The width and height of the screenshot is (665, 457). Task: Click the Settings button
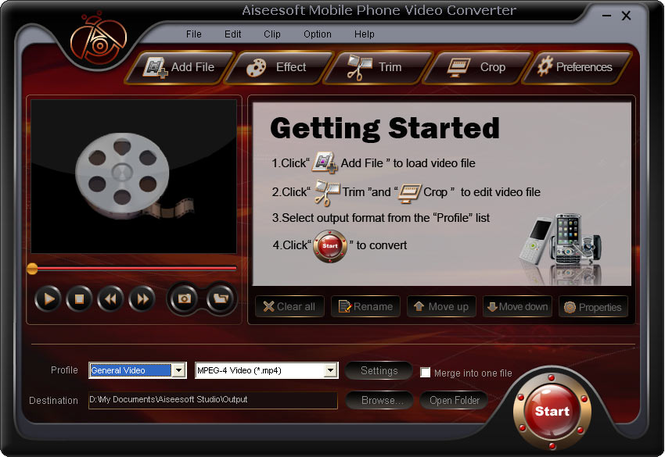[x=379, y=371]
